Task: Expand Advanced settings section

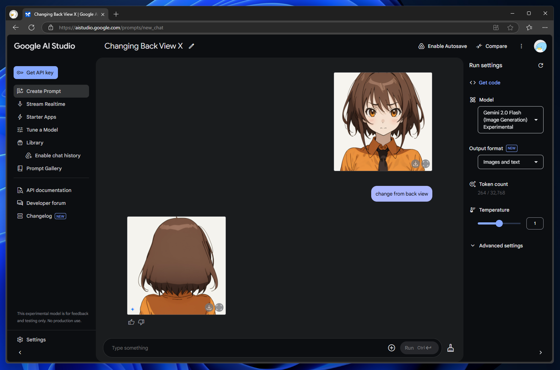Action: click(496, 246)
